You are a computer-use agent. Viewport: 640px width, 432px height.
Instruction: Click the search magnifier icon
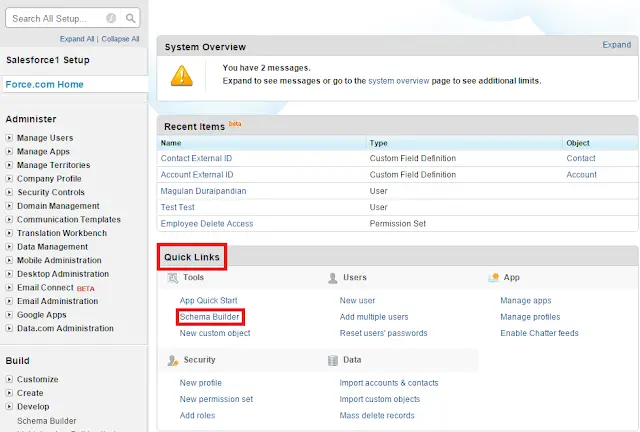point(130,18)
